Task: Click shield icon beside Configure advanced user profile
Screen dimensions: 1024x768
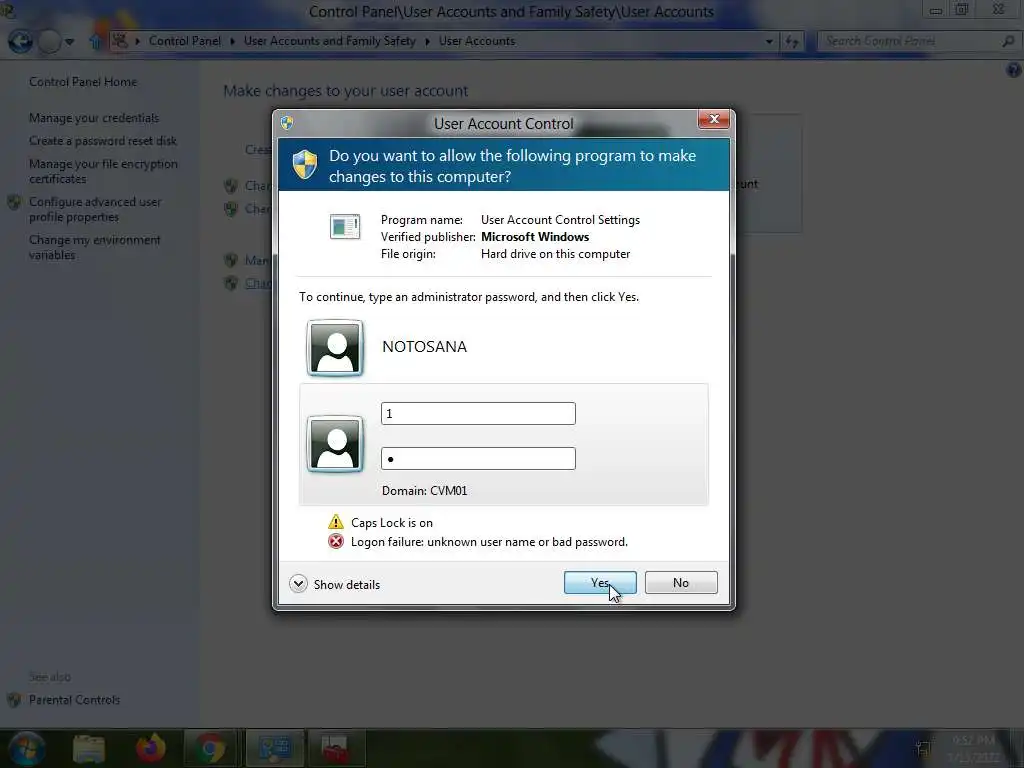Action: 14,202
